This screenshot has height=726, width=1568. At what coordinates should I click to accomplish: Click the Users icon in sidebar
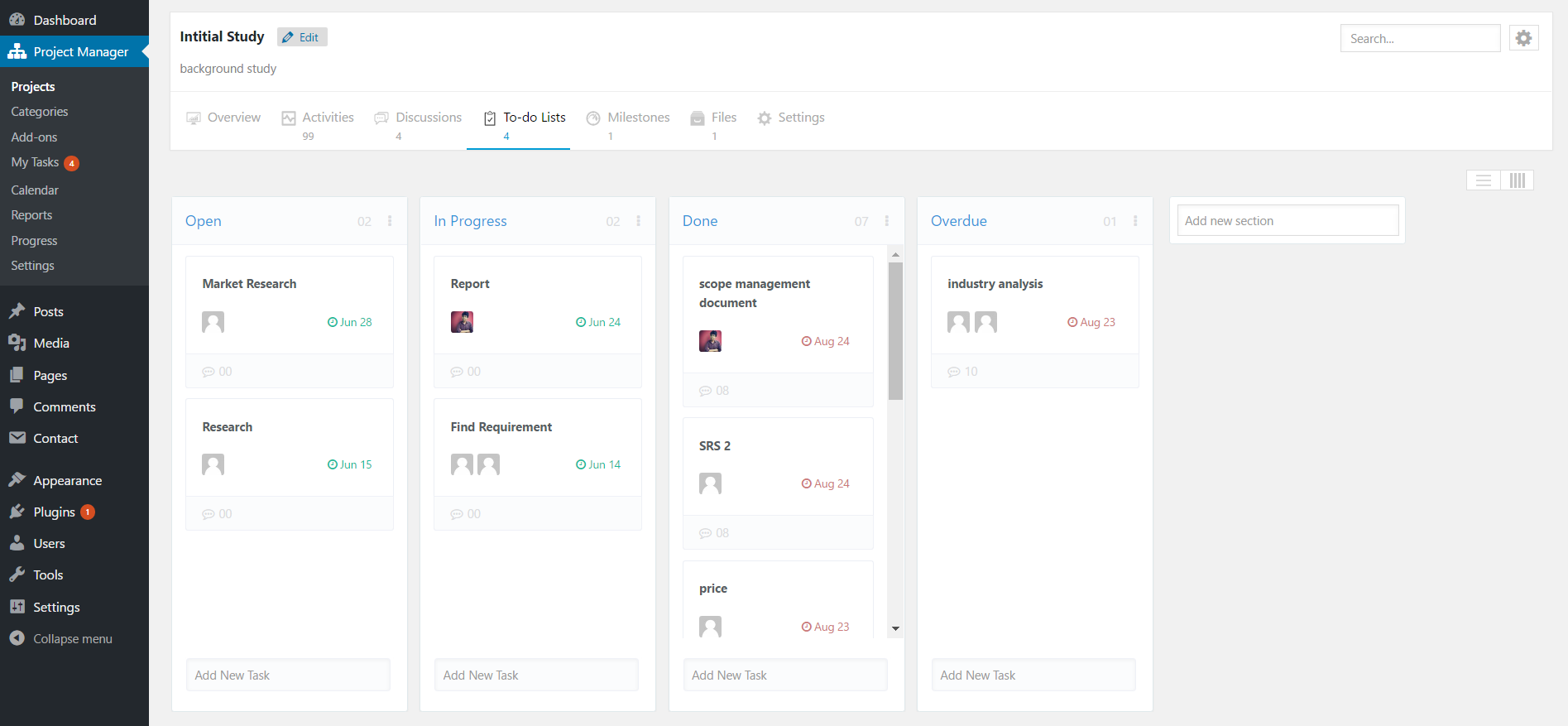point(17,543)
